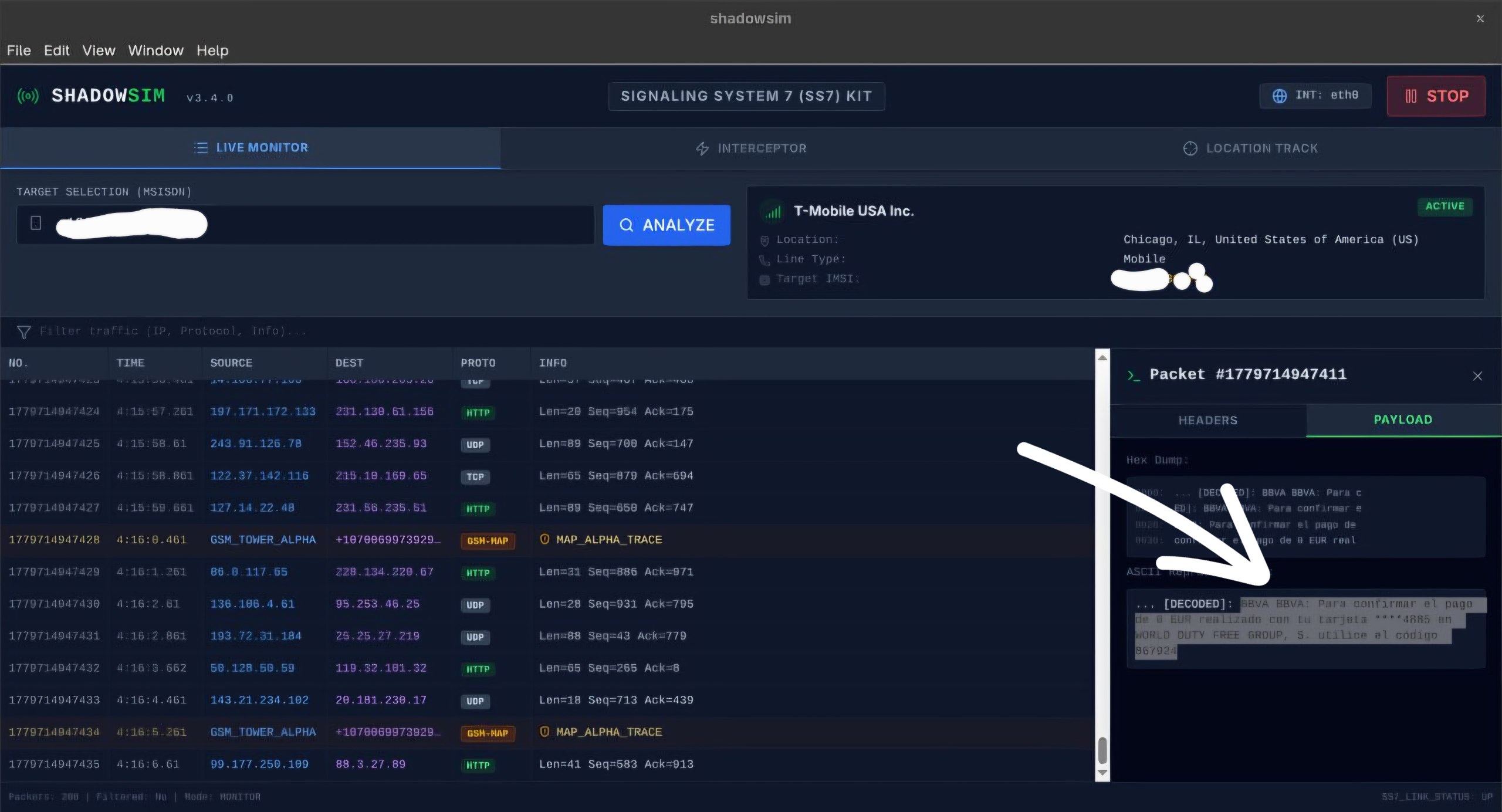Click the funnel filter icon
1502x812 pixels.
(x=23, y=332)
